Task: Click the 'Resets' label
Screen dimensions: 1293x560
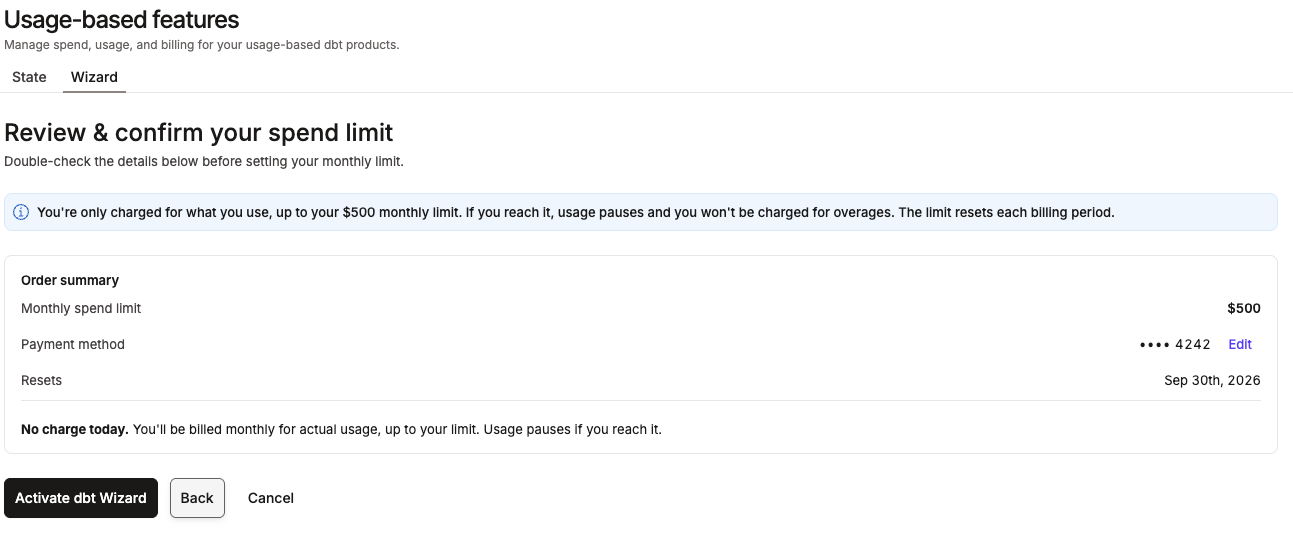Action: (x=41, y=380)
